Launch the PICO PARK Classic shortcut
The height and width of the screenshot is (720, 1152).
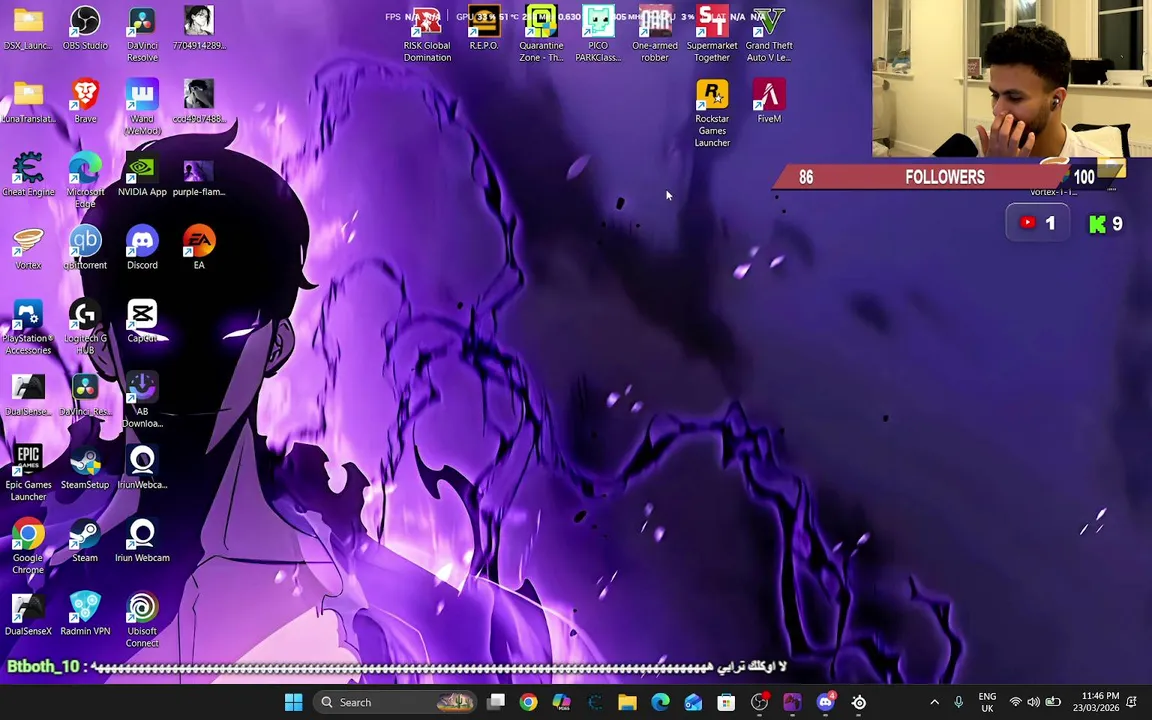598,34
